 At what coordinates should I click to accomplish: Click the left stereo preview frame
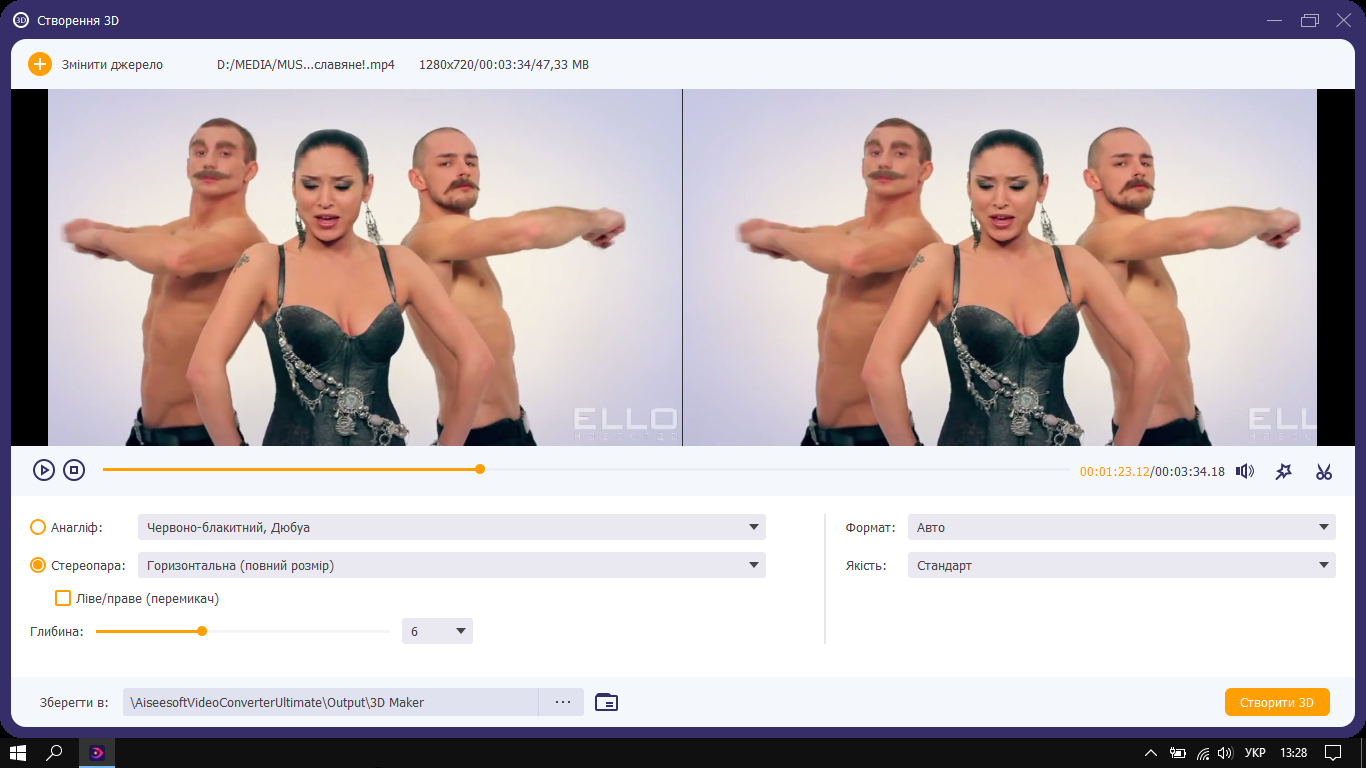click(x=364, y=267)
